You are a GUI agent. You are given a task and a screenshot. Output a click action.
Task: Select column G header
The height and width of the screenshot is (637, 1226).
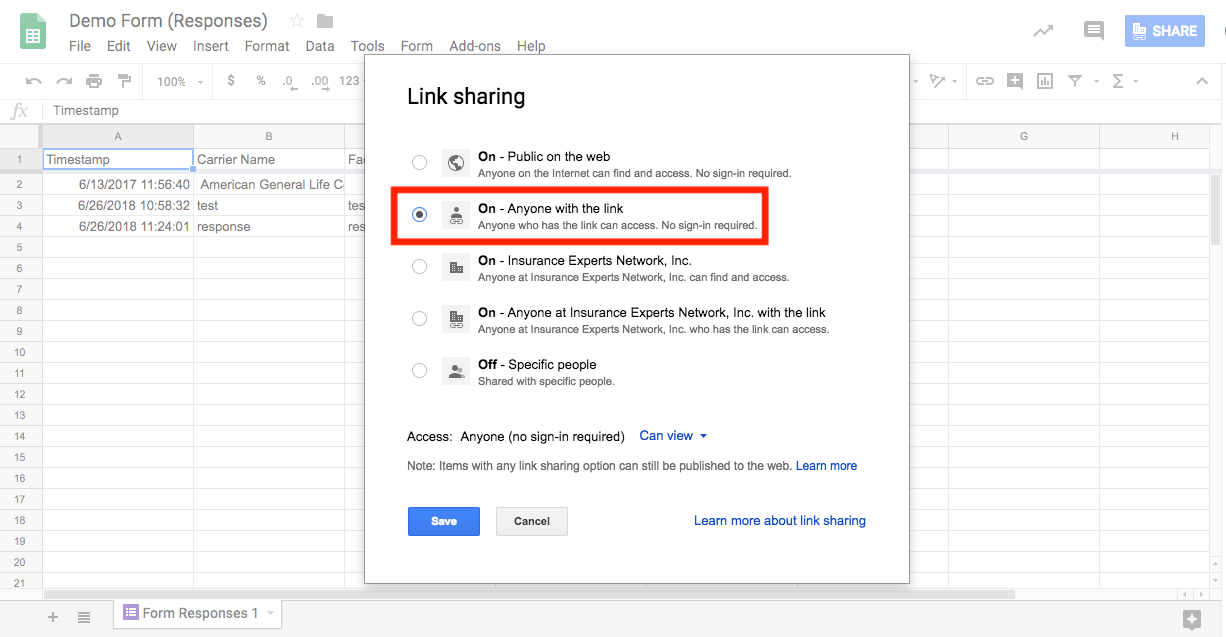tap(1024, 136)
